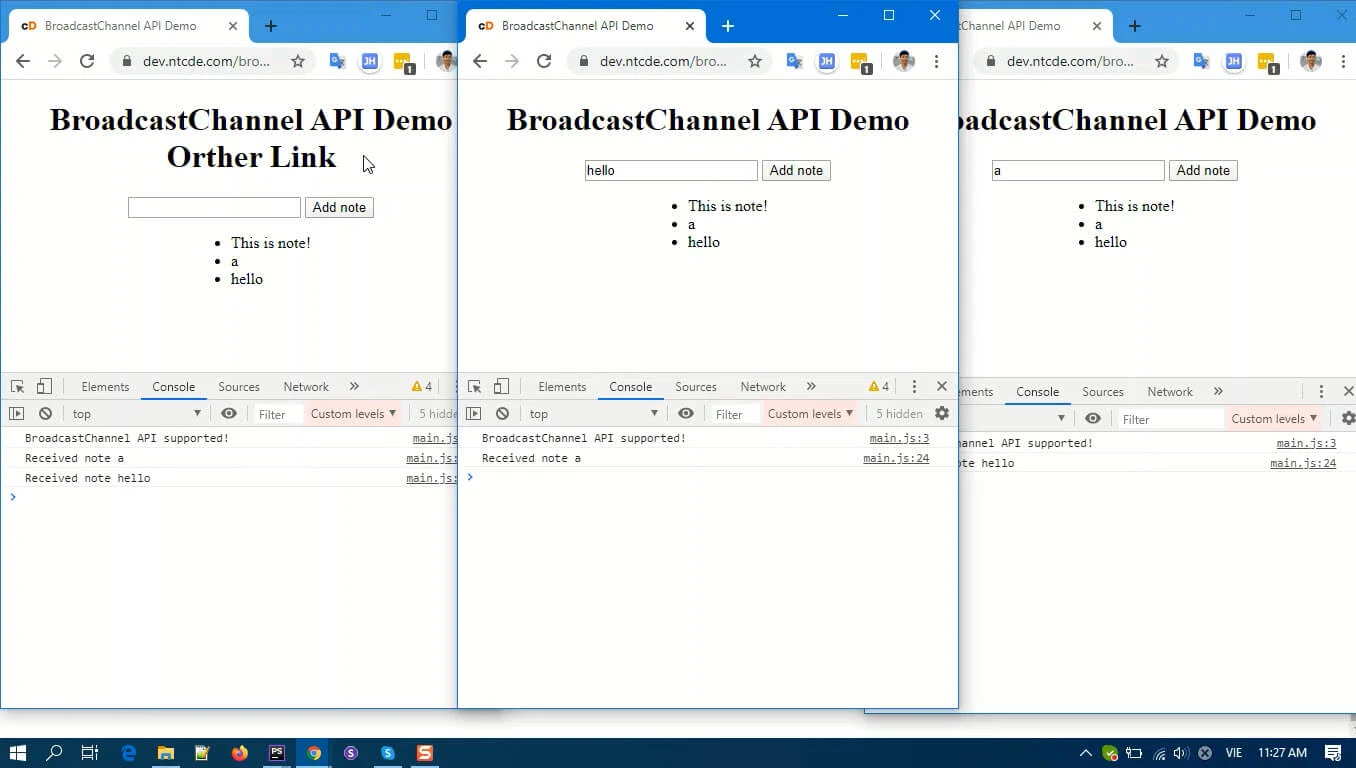1356x768 pixels.
Task: Click note input containing hello in middle window
Action: tap(671, 171)
